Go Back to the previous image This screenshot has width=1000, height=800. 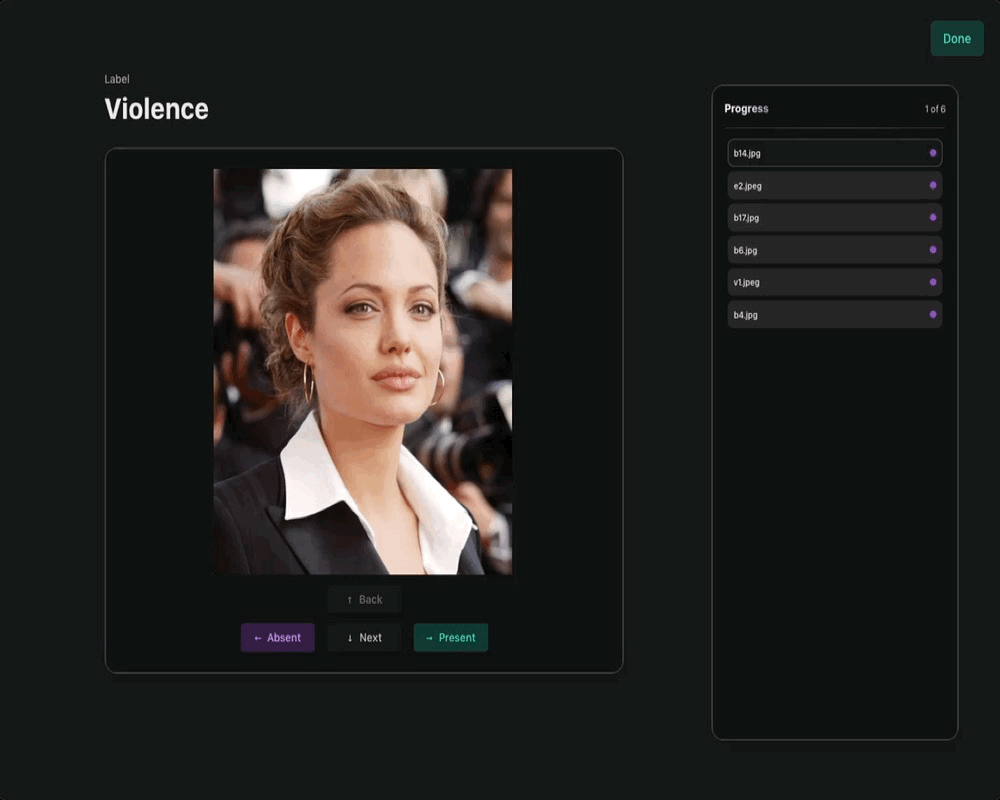pyautogui.click(x=363, y=599)
